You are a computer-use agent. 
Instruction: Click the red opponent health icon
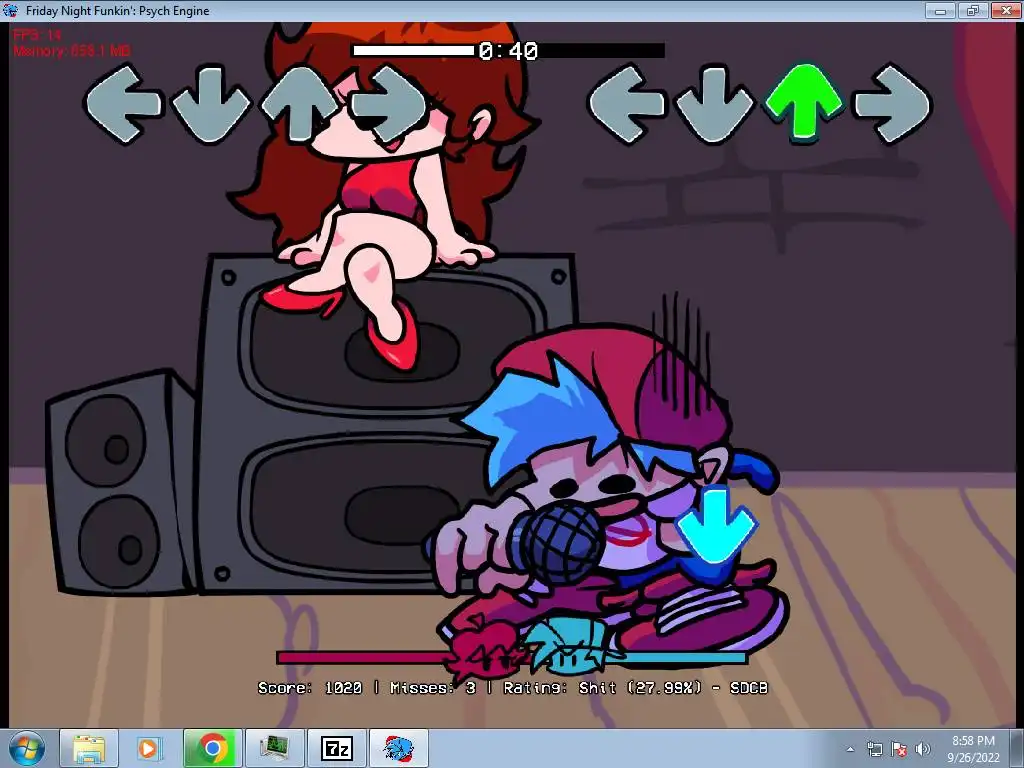point(484,653)
